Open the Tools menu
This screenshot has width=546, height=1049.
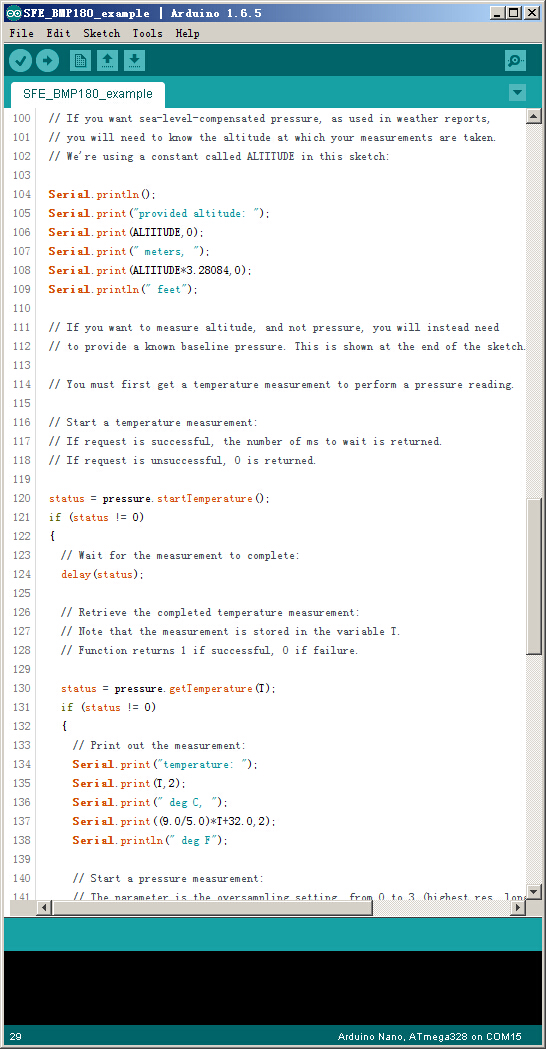coord(147,33)
